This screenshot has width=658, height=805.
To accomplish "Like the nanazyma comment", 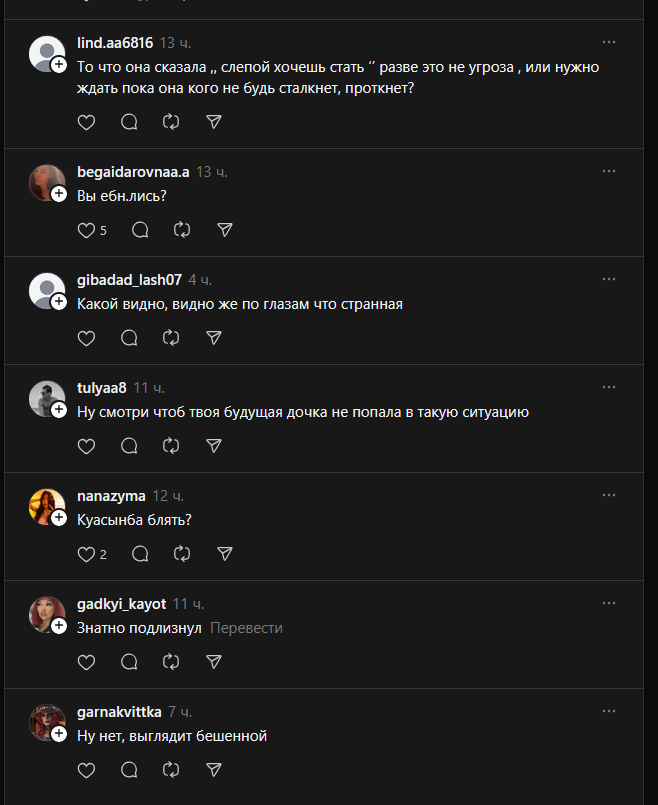I will pos(86,554).
